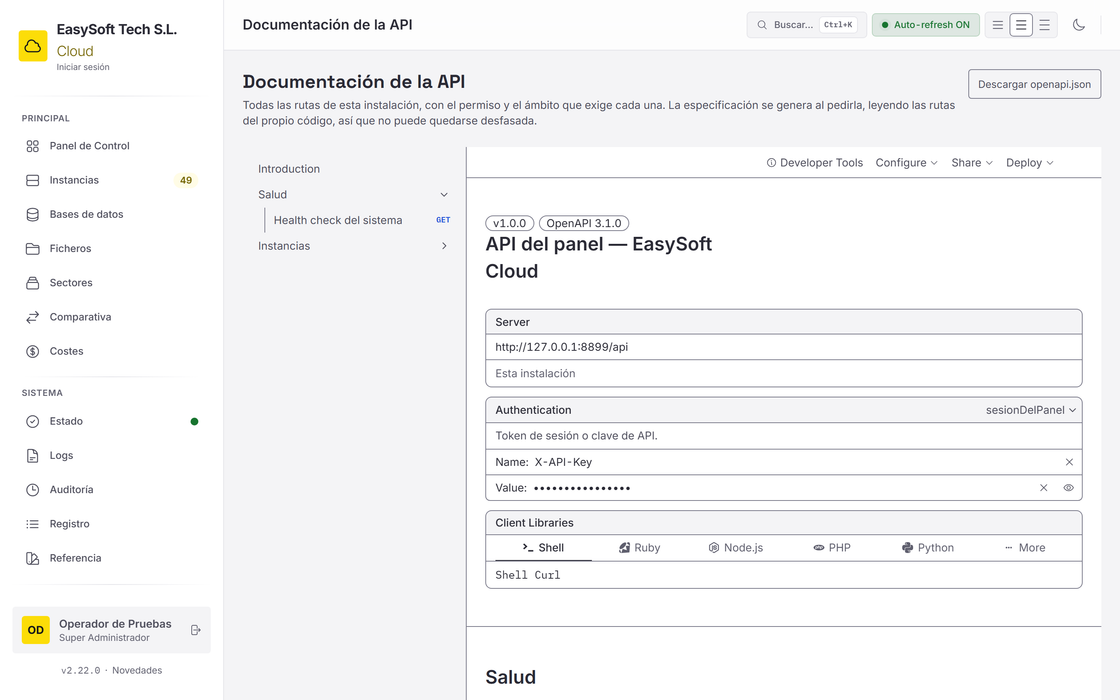The width and height of the screenshot is (1120, 700).
Task: Click the Ficheros folder icon
Action: [x=33, y=249]
